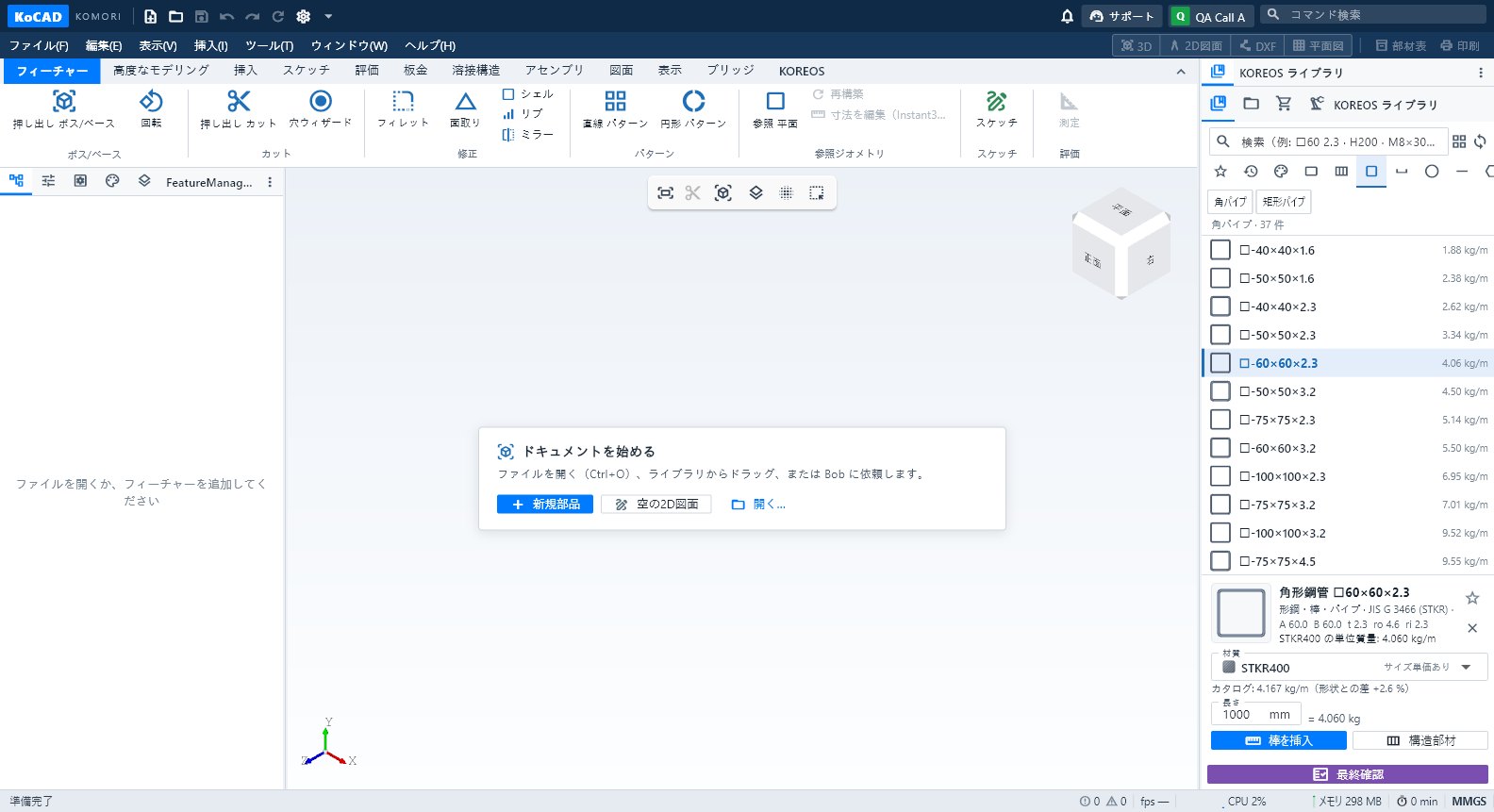Click the 棒を挿入 button

[1279, 741]
